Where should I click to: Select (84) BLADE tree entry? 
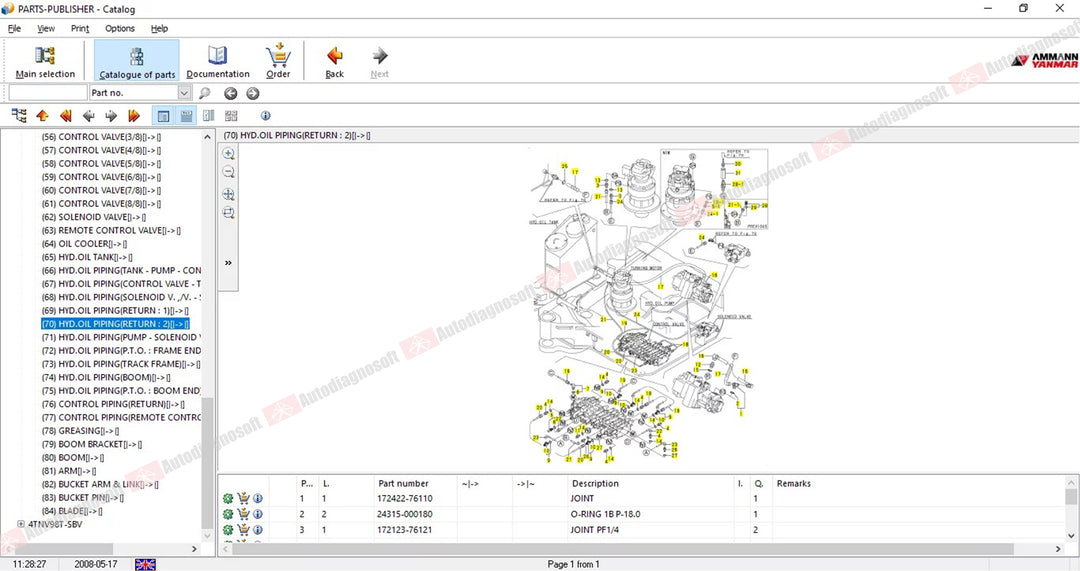(72, 511)
